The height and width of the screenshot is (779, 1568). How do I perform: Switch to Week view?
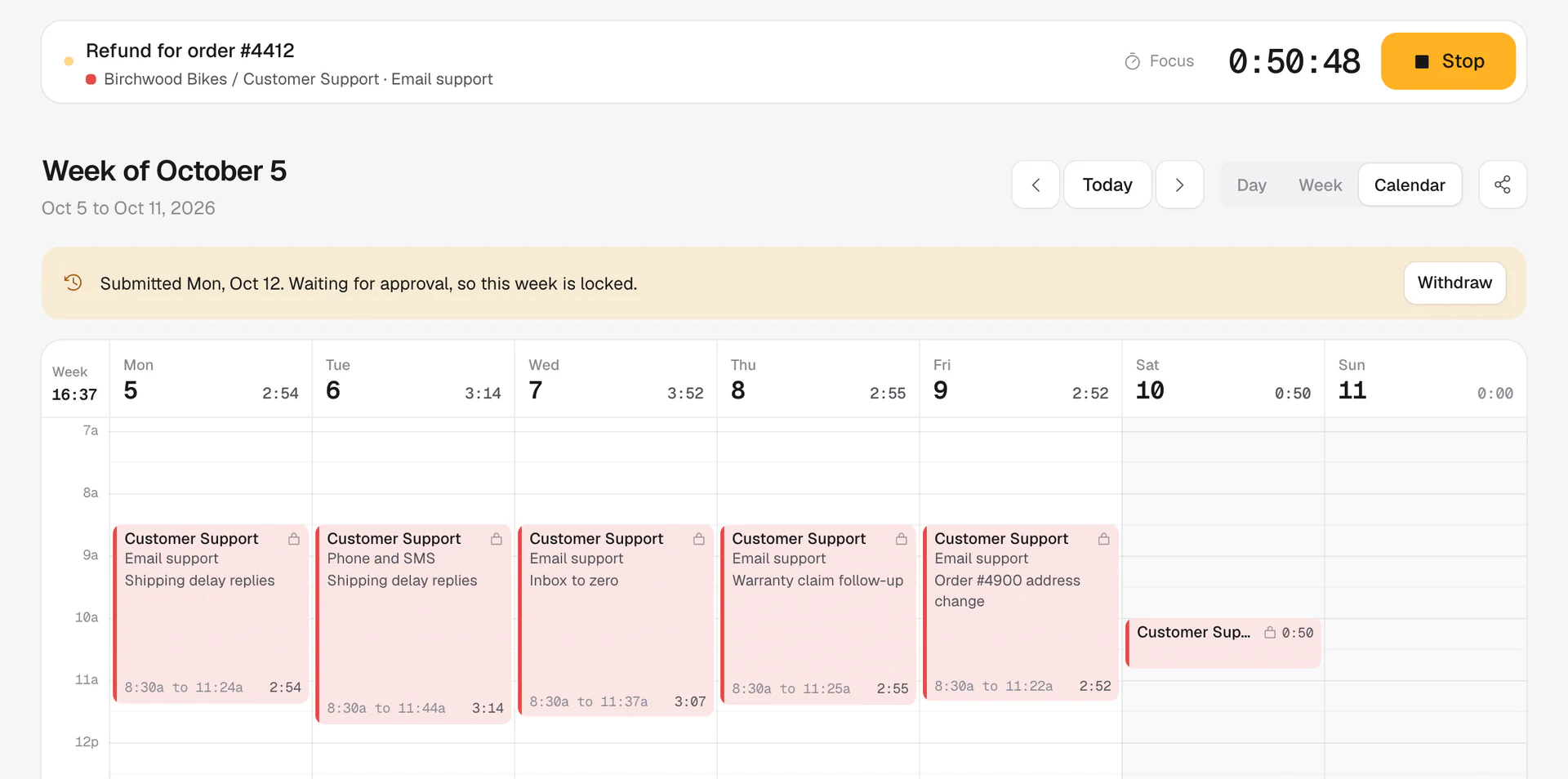point(1320,185)
